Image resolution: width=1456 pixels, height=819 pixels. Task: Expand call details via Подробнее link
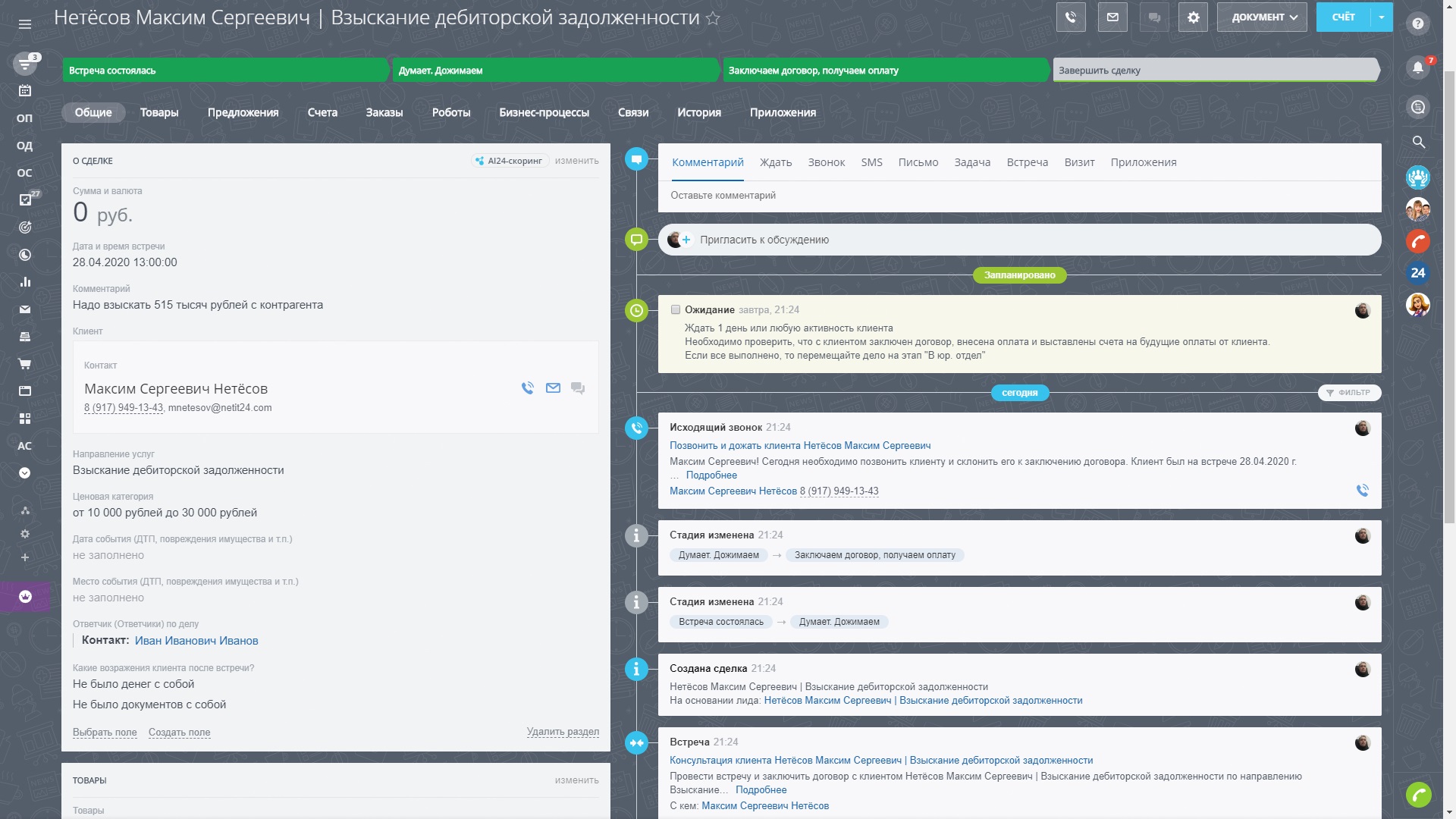(711, 475)
